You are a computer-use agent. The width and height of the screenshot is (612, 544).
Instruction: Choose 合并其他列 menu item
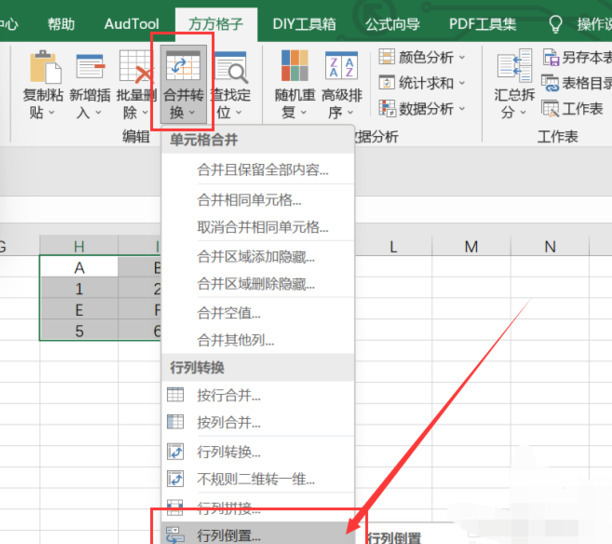pyautogui.click(x=258, y=340)
